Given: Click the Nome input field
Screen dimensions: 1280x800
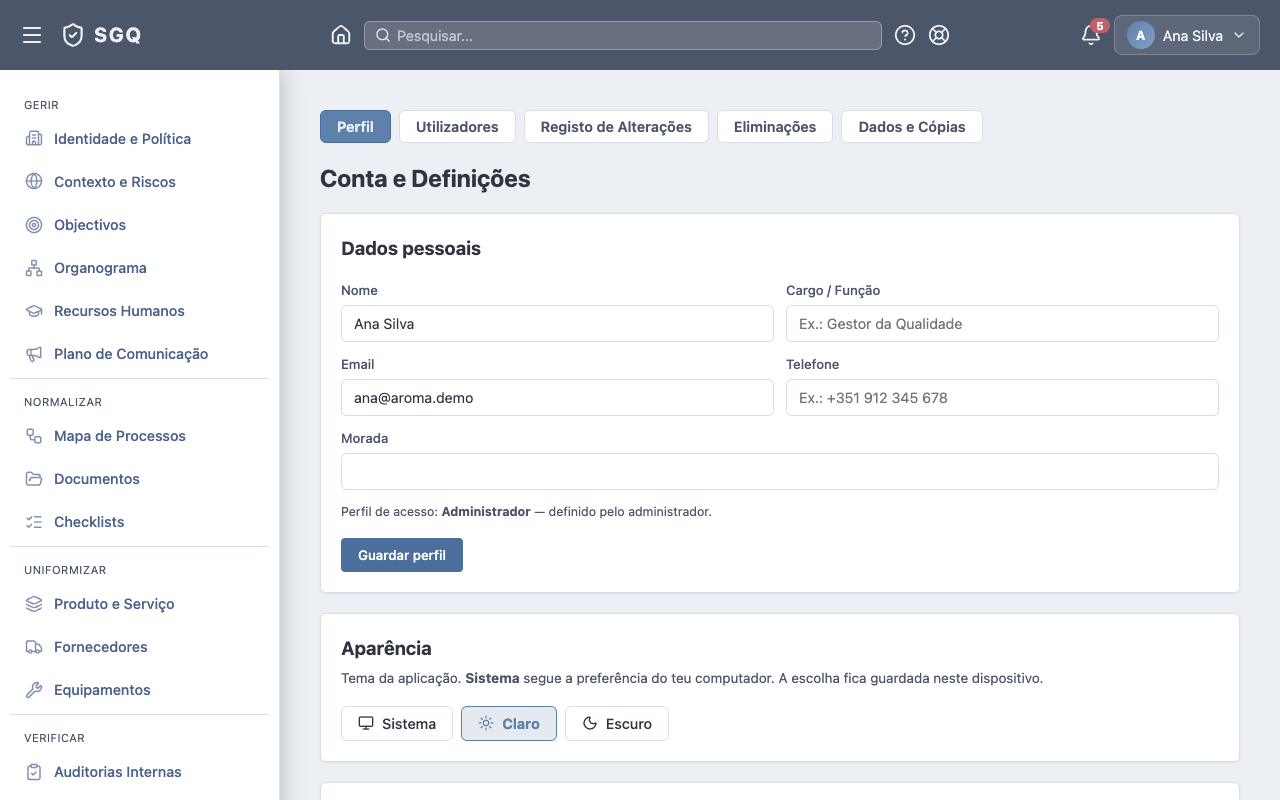Looking at the screenshot, I should click(557, 324).
